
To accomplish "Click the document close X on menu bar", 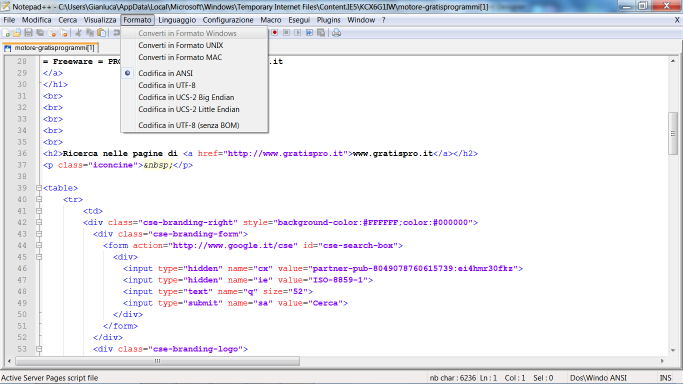I will coord(677,20).
